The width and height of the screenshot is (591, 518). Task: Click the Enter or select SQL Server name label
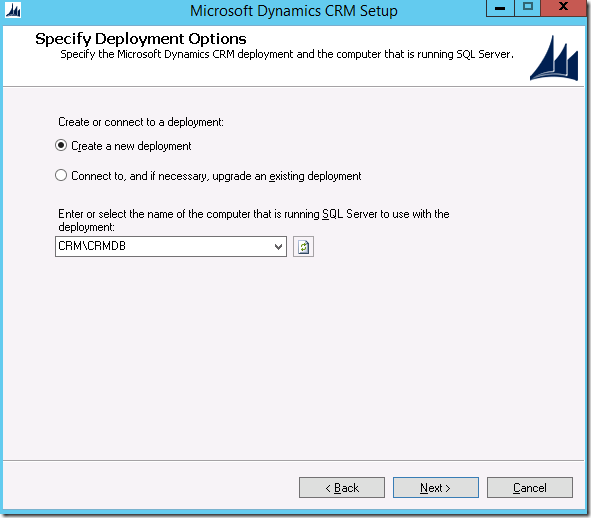[254, 221]
